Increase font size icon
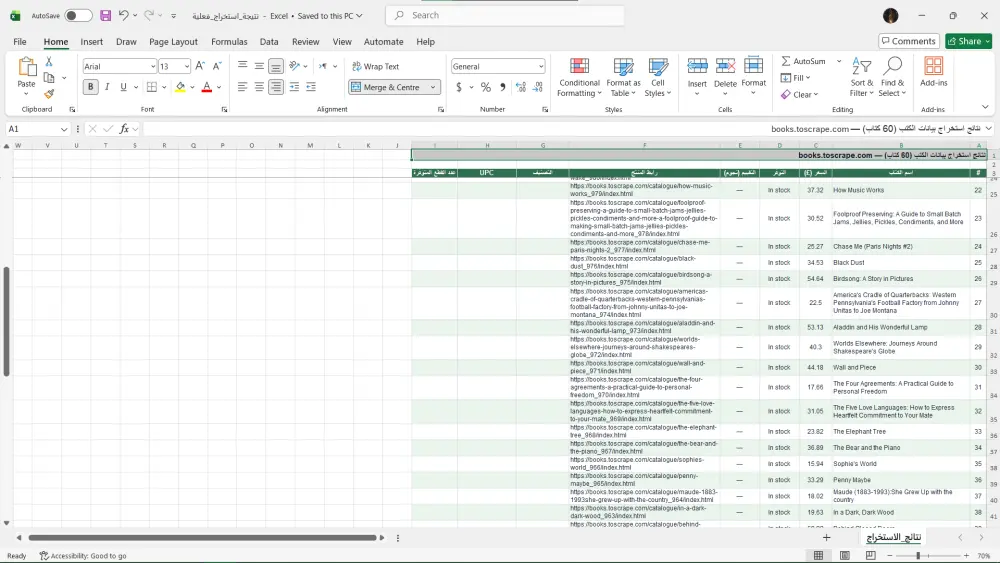 (200, 66)
